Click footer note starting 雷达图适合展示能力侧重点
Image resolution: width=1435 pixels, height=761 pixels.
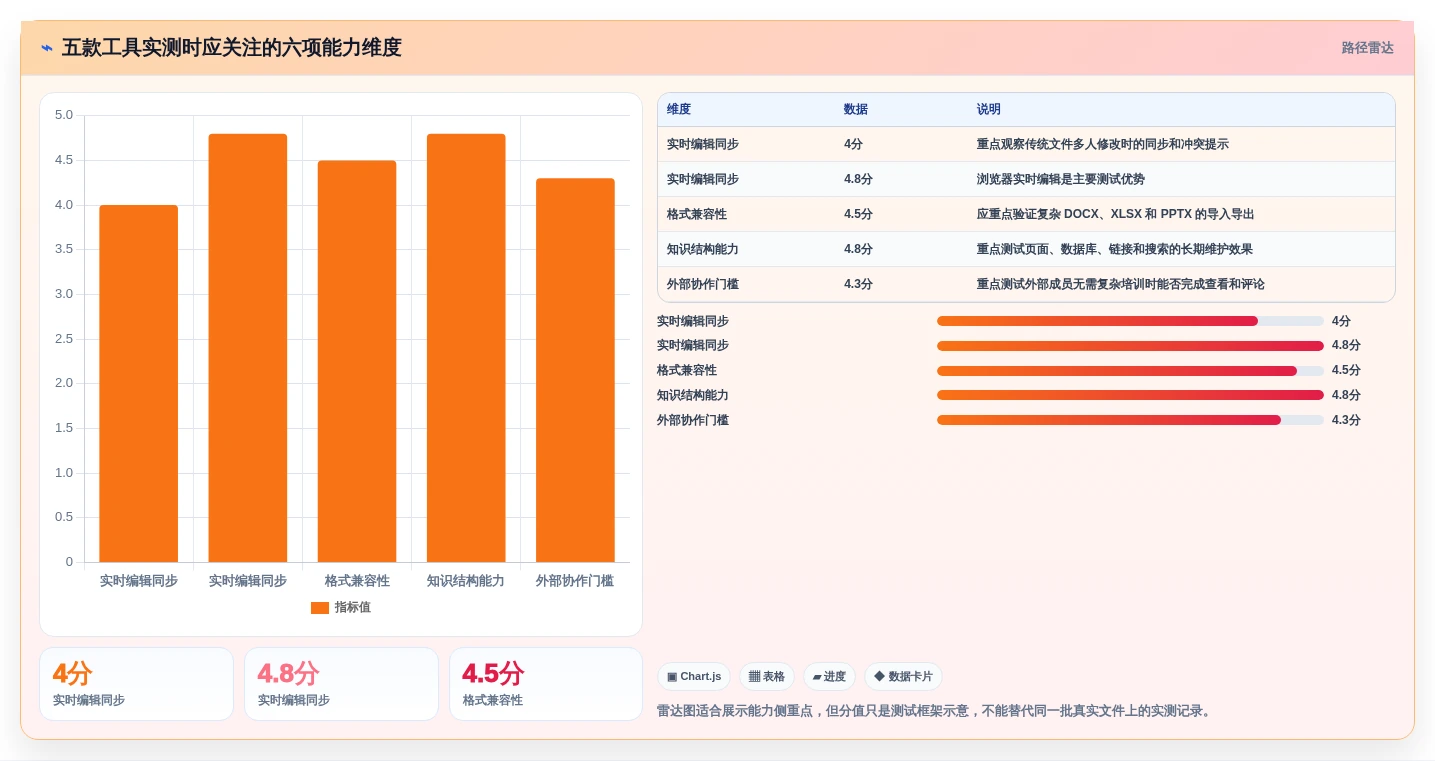[x=936, y=711]
